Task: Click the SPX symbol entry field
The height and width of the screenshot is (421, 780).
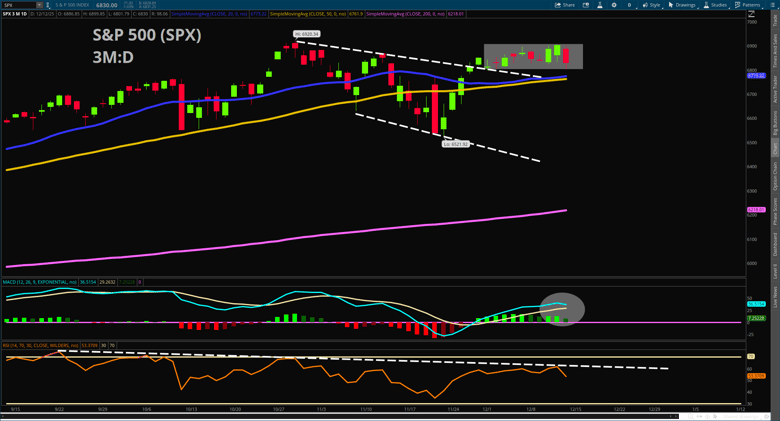Action: point(19,5)
